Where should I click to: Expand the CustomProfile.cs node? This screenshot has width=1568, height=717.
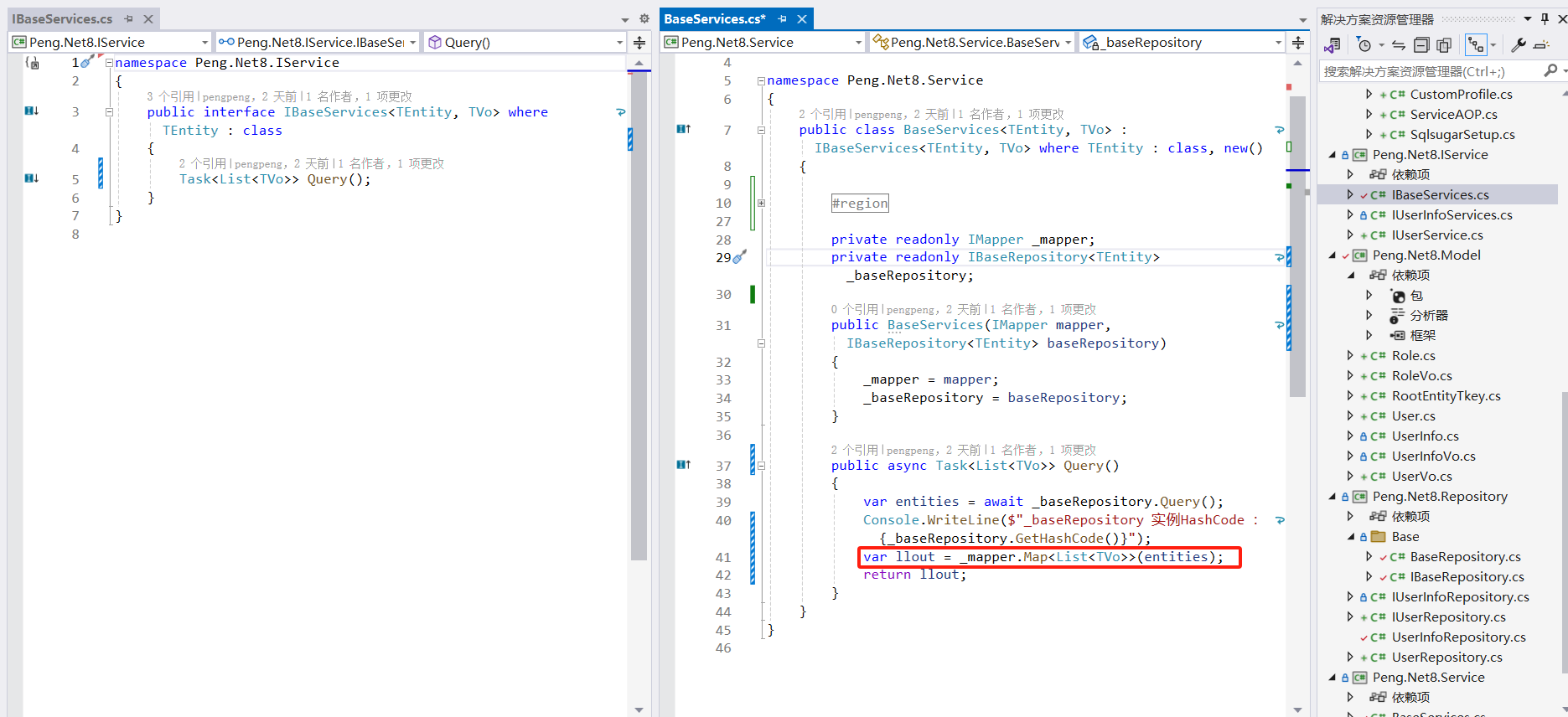pyautogui.click(x=1369, y=94)
